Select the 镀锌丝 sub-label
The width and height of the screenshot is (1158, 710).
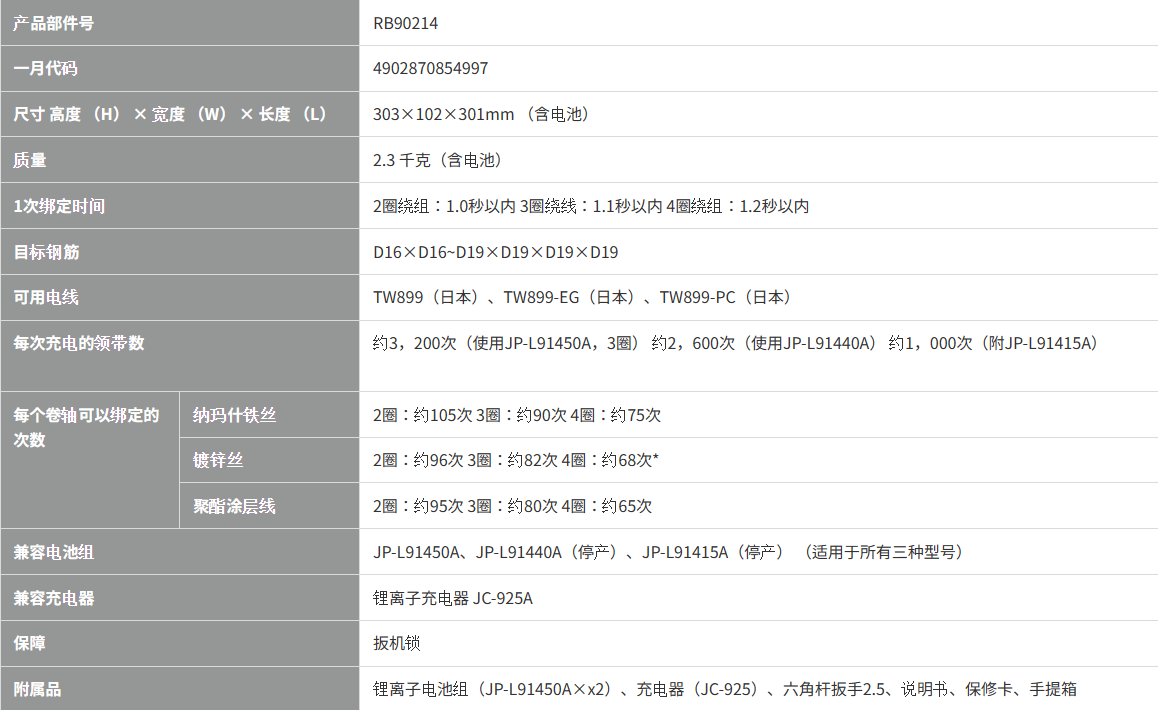[218, 460]
